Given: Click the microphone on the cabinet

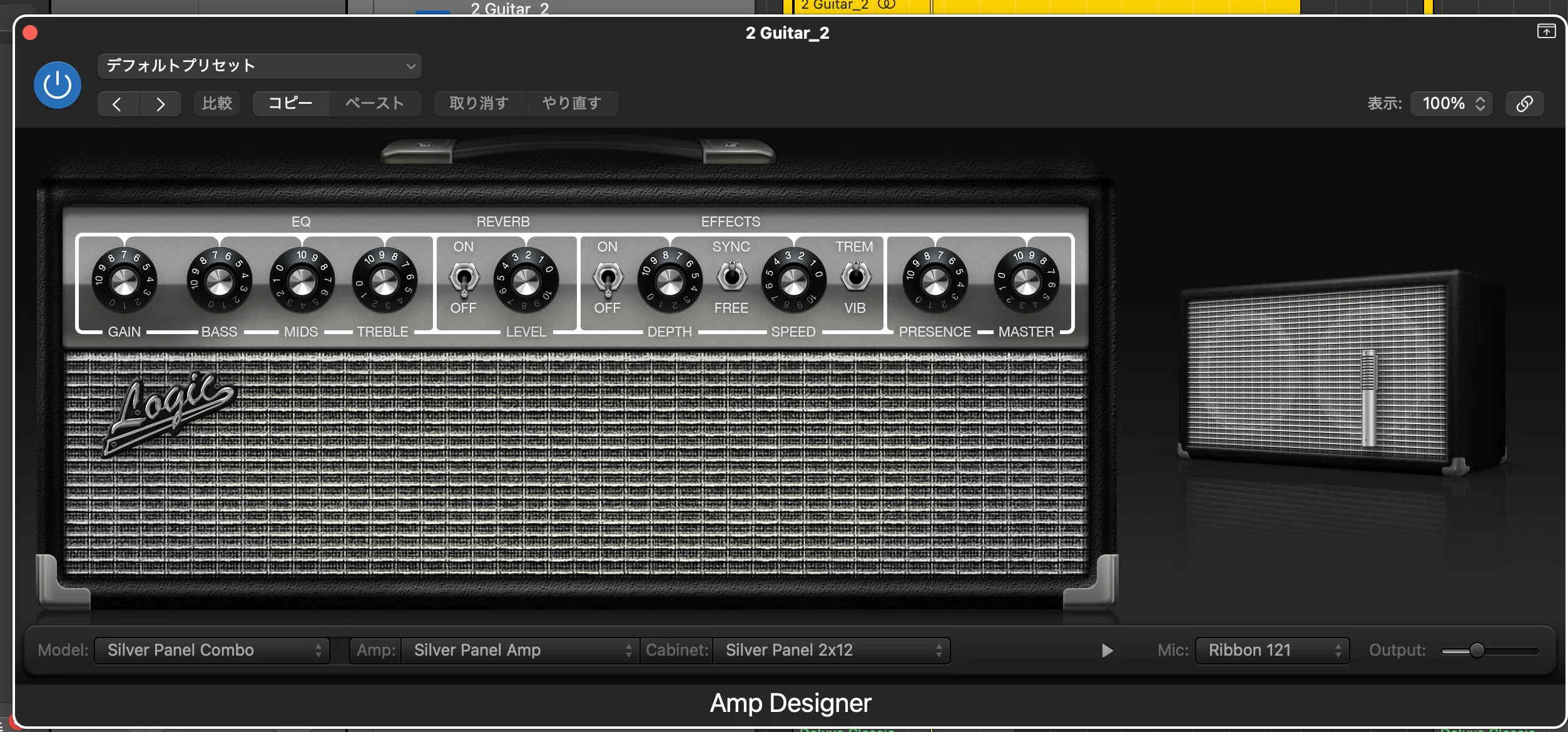Looking at the screenshot, I should tap(1368, 397).
